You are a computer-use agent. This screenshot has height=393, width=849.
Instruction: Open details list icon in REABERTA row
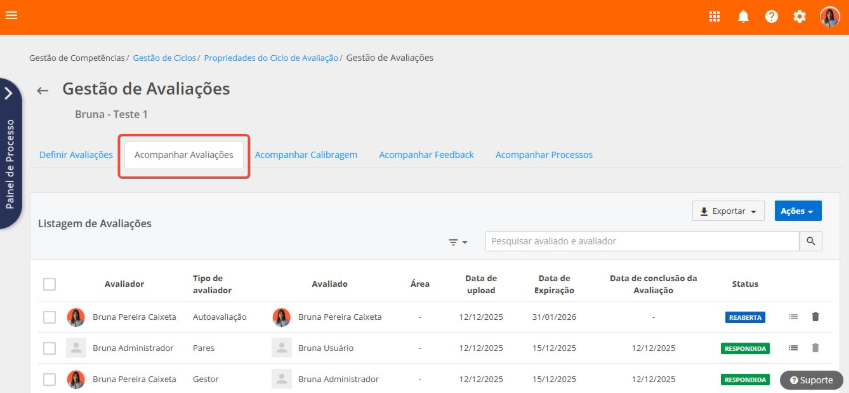(793, 317)
